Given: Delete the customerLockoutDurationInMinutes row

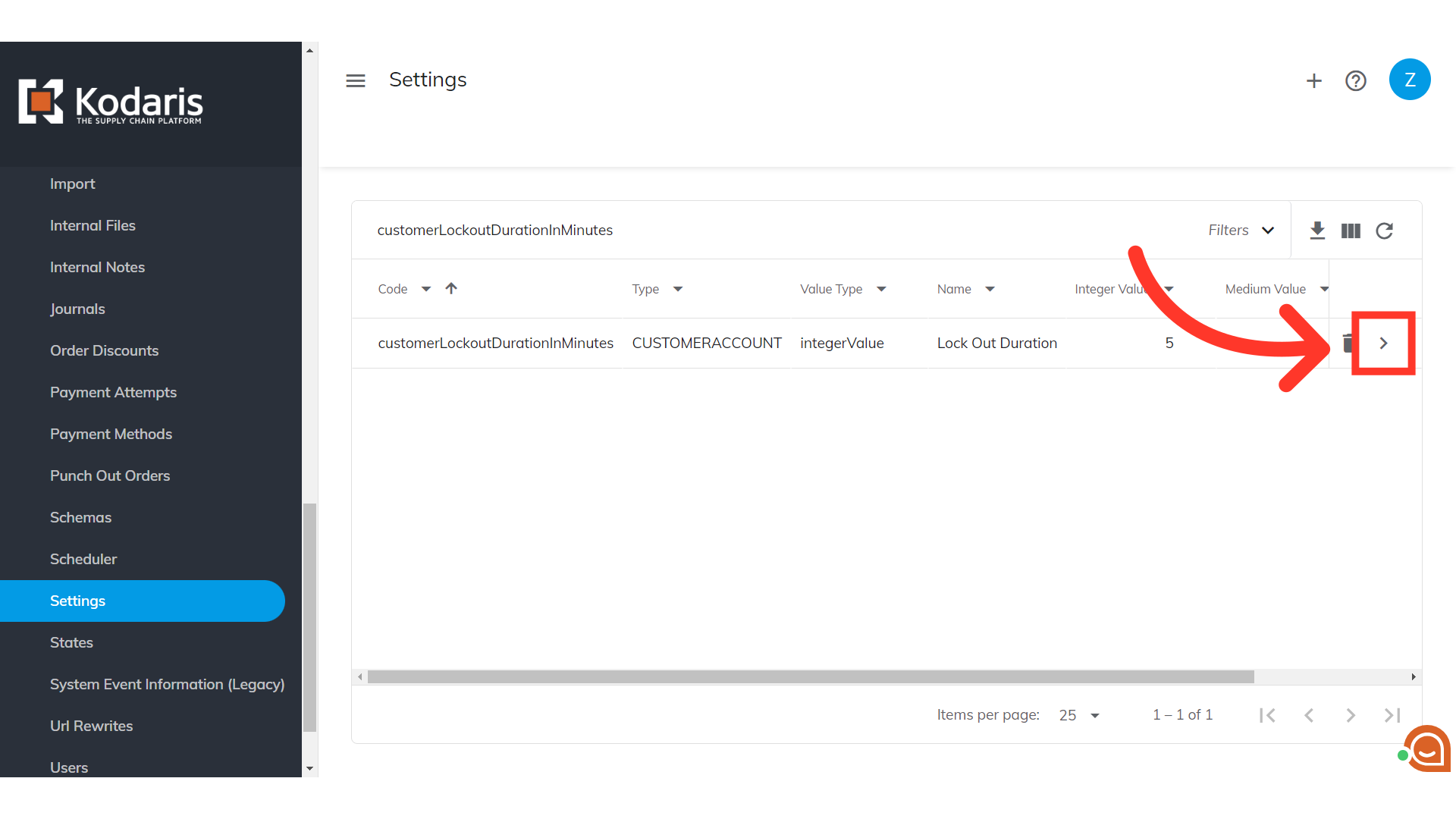Looking at the screenshot, I should click(x=1347, y=344).
